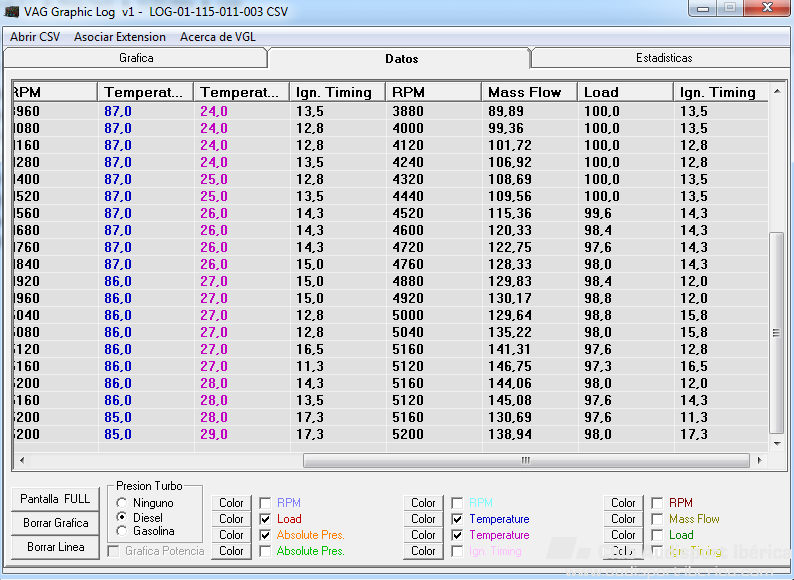Click the VAG Graphic Log title bar icon
The image size is (794, 580).
[x=12, y=11]
